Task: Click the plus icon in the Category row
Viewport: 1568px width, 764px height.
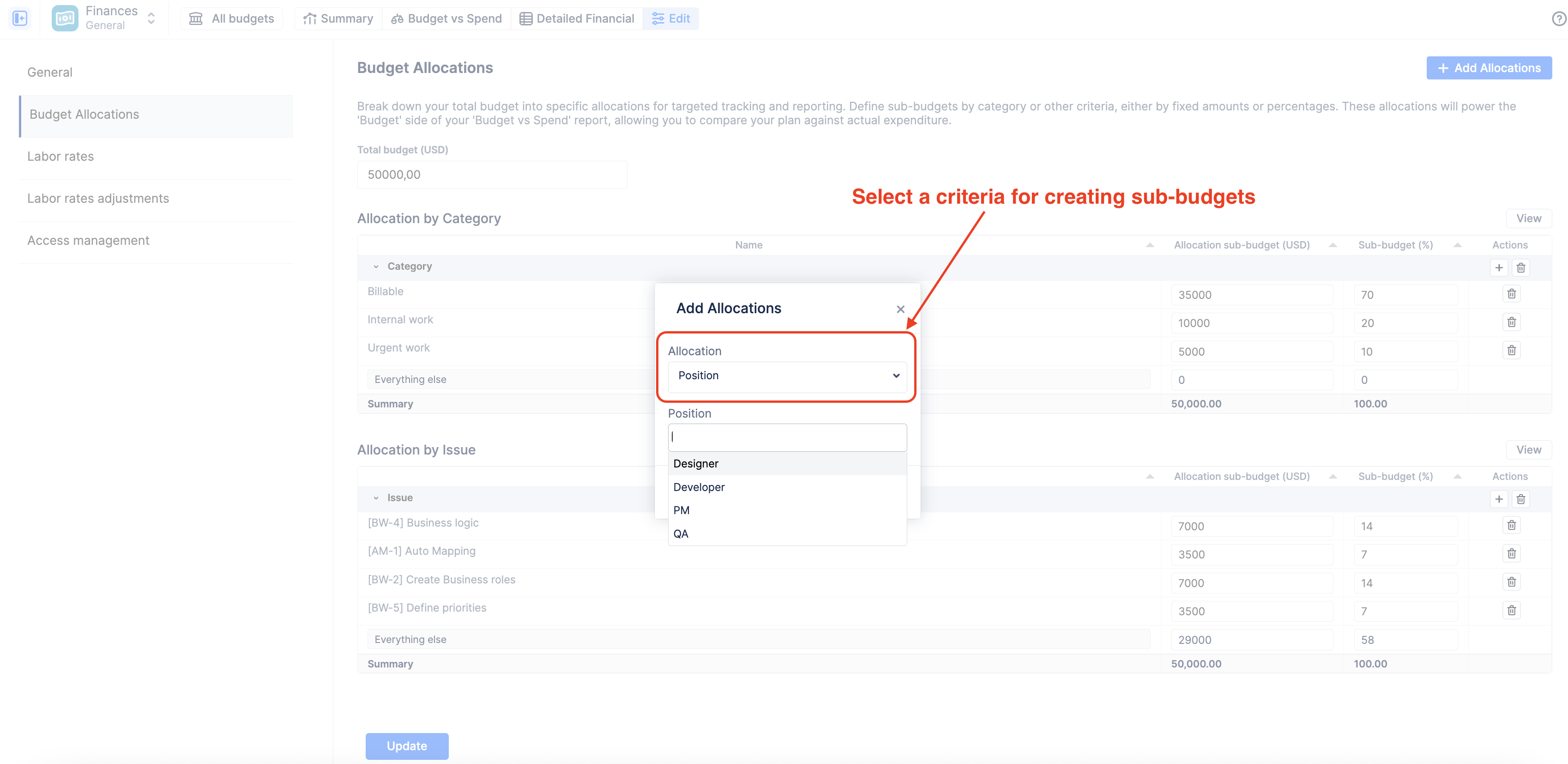Action: pos(1499,268)
